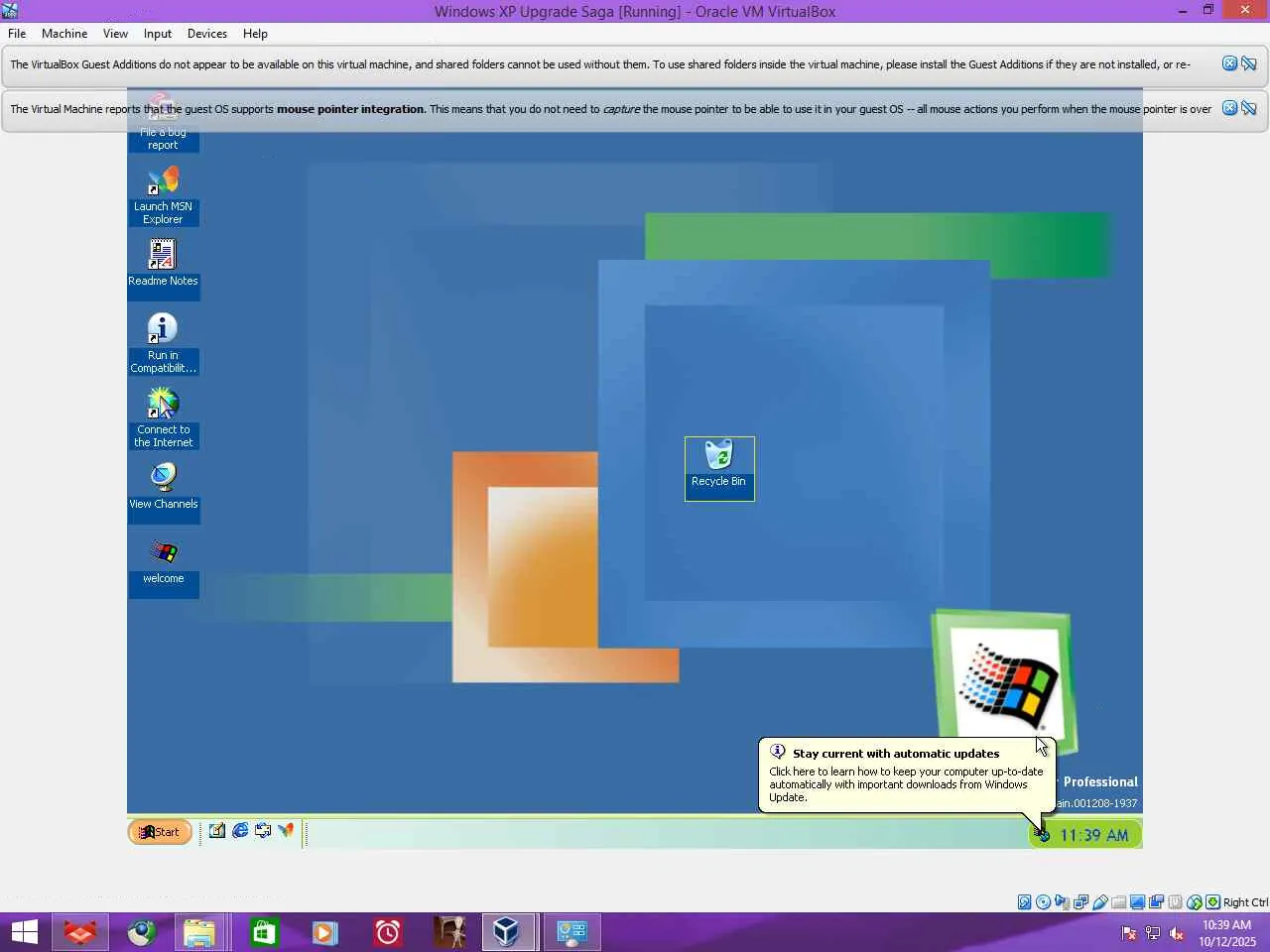Screen dimensions: 1270x952
Task: Launch Internet Explorer from guest quick launch
Action: point(240,831)
